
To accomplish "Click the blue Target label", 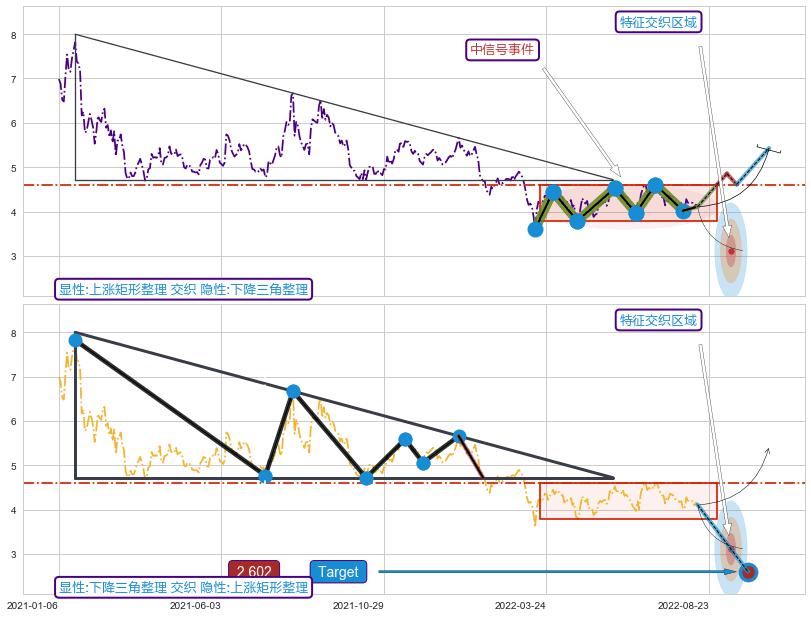I will tap(338, 572).
